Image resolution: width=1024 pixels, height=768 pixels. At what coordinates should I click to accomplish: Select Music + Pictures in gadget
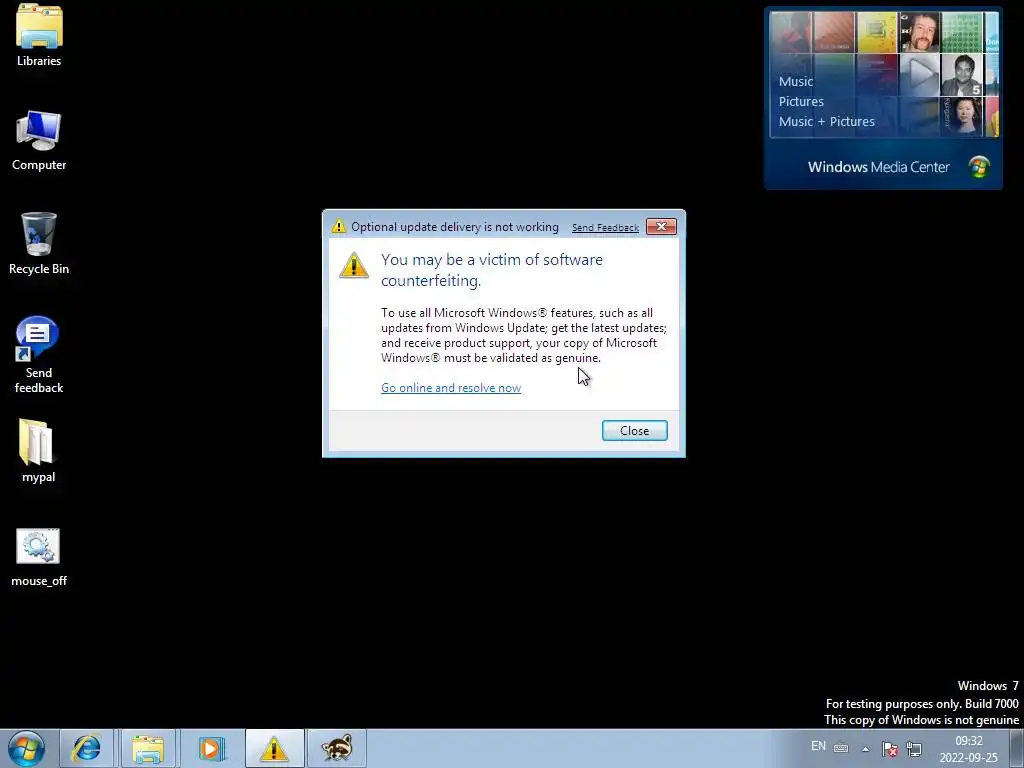coord(826,121)
